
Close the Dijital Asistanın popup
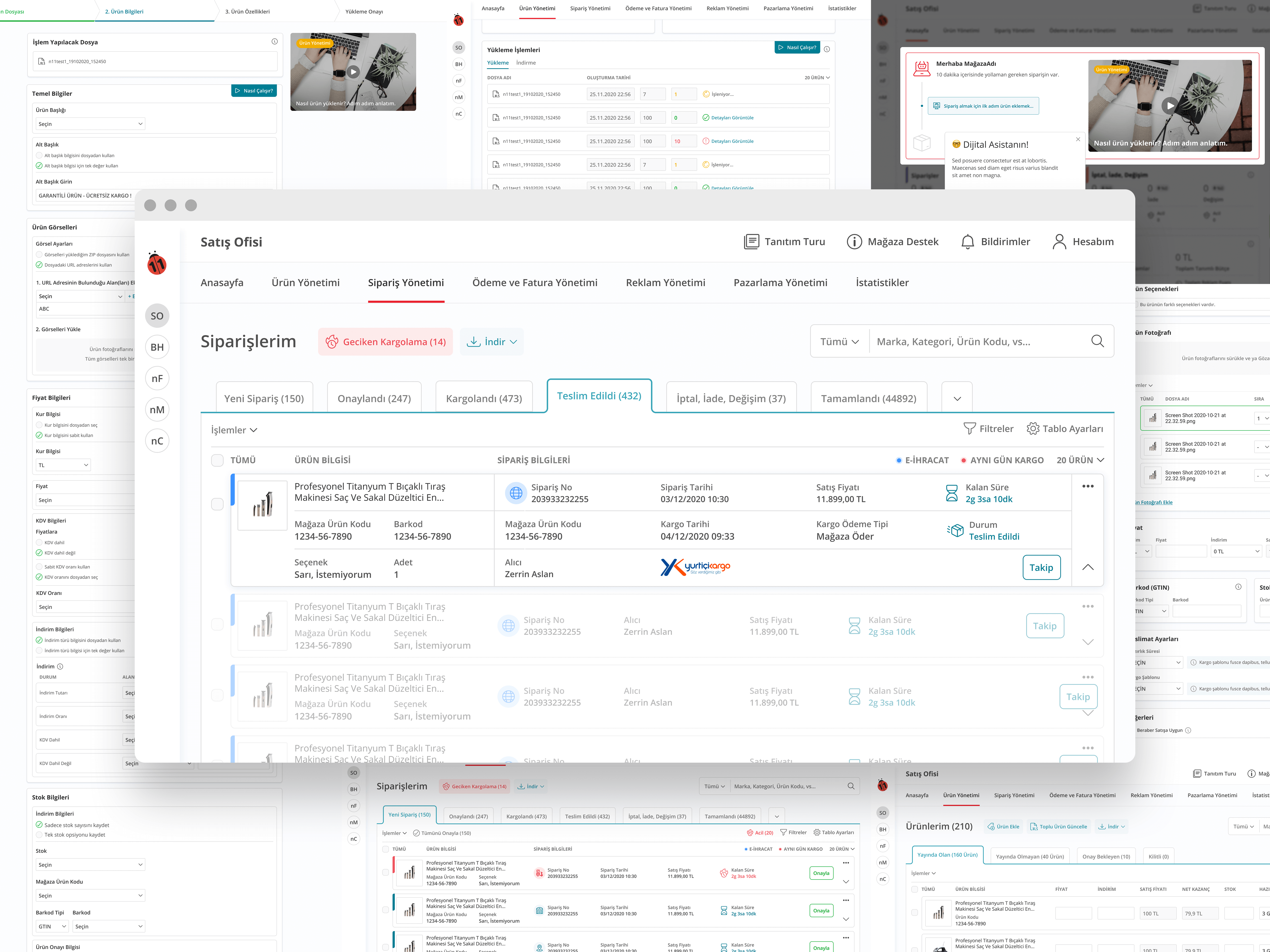(x=1078, y=139)
